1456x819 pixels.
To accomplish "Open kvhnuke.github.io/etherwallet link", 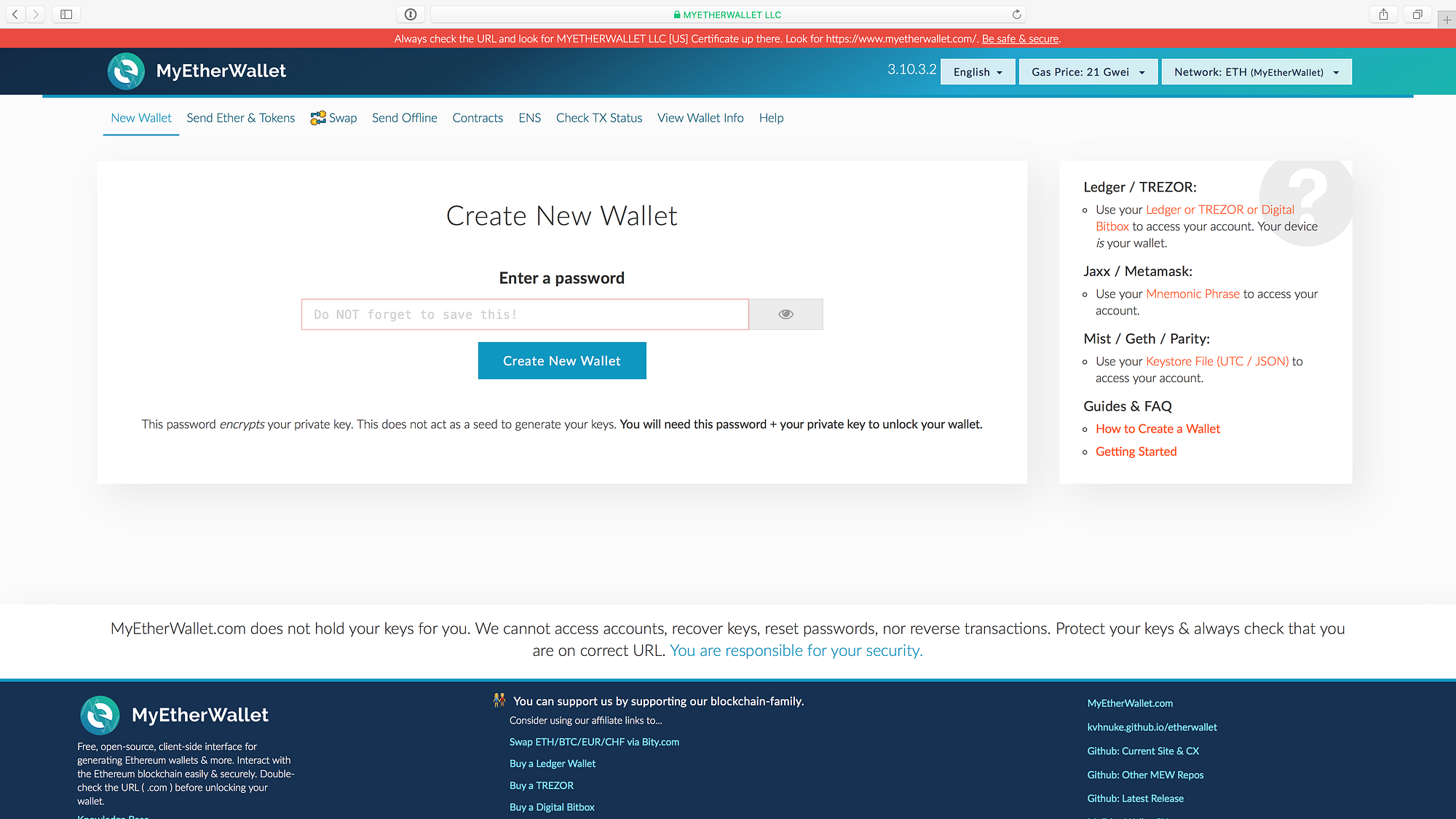I will [1152, 728].
